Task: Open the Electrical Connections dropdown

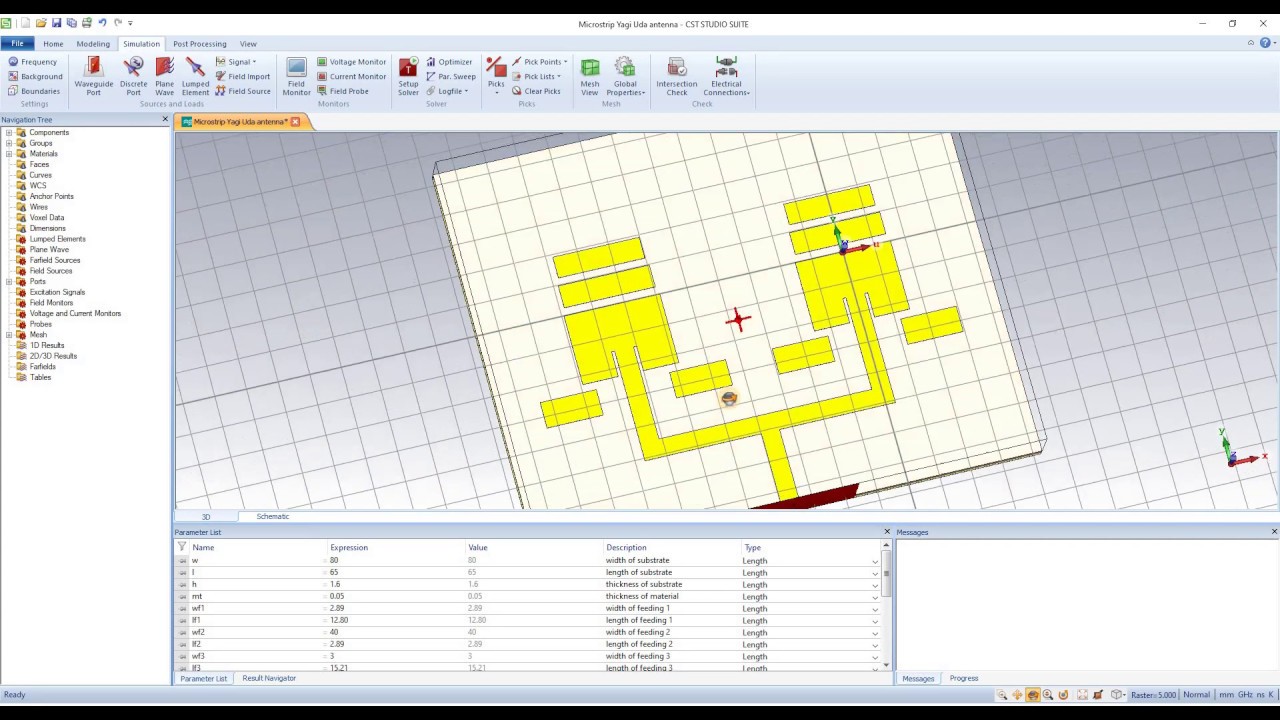Action: [x=726, y=76]
